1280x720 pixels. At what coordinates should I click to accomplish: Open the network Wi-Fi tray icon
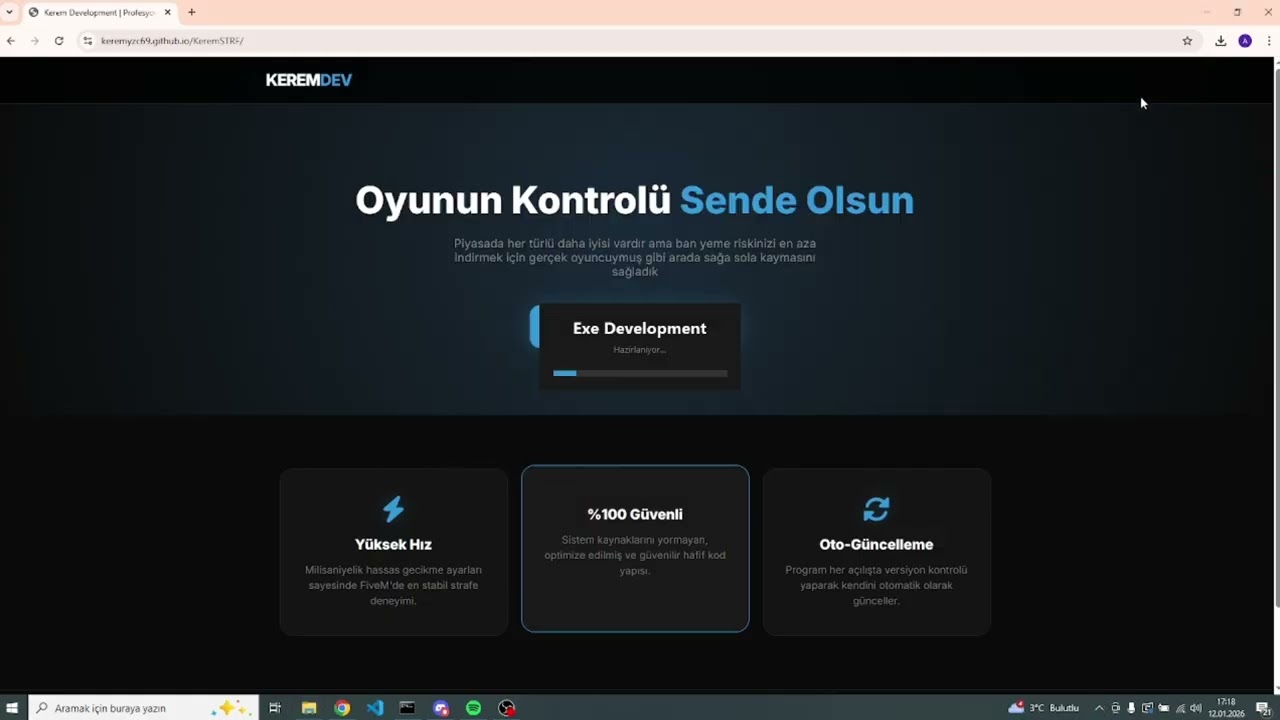click(1180, 708)
